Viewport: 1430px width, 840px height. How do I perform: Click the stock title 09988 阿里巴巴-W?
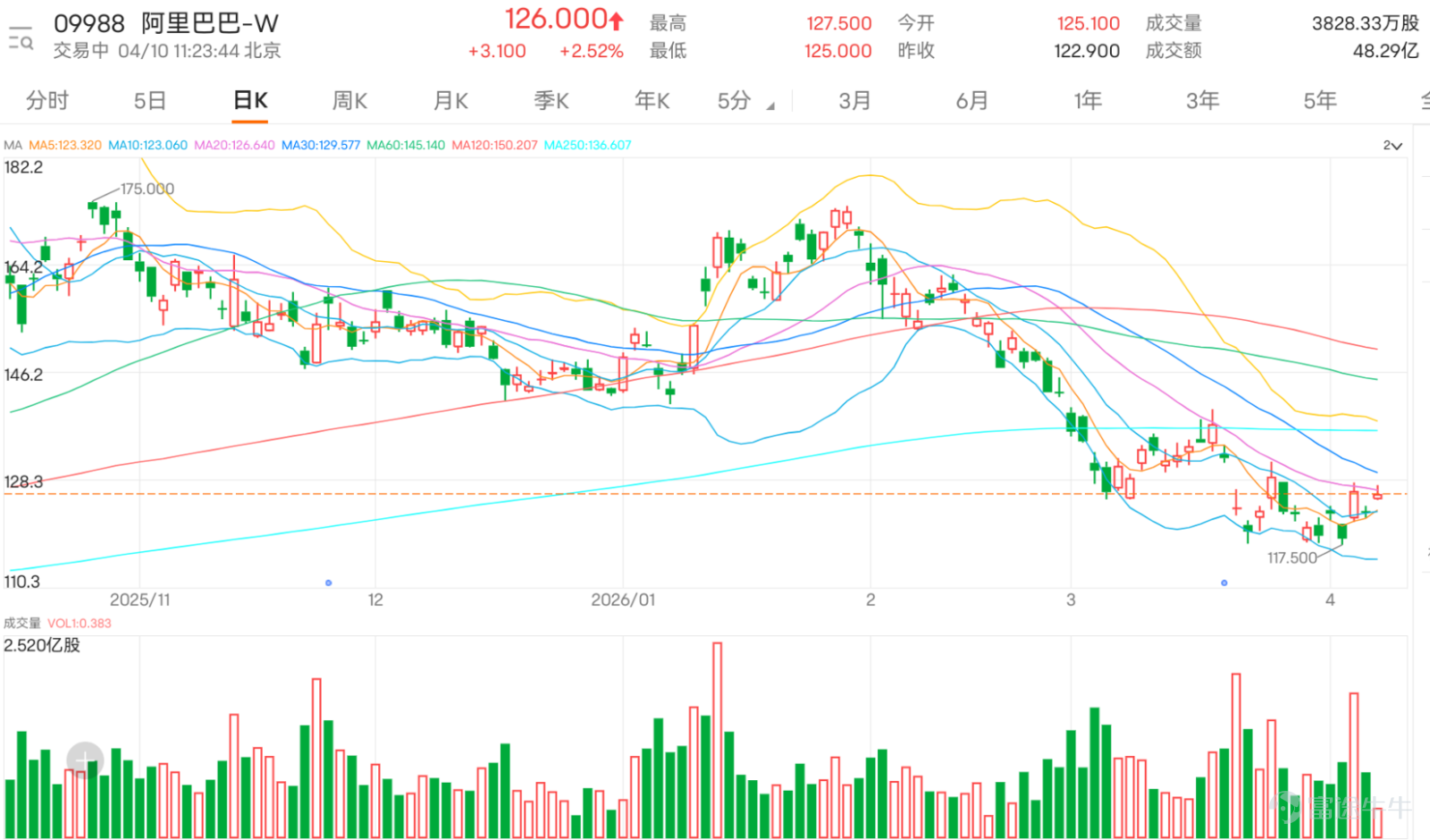[x=166, y=23]
